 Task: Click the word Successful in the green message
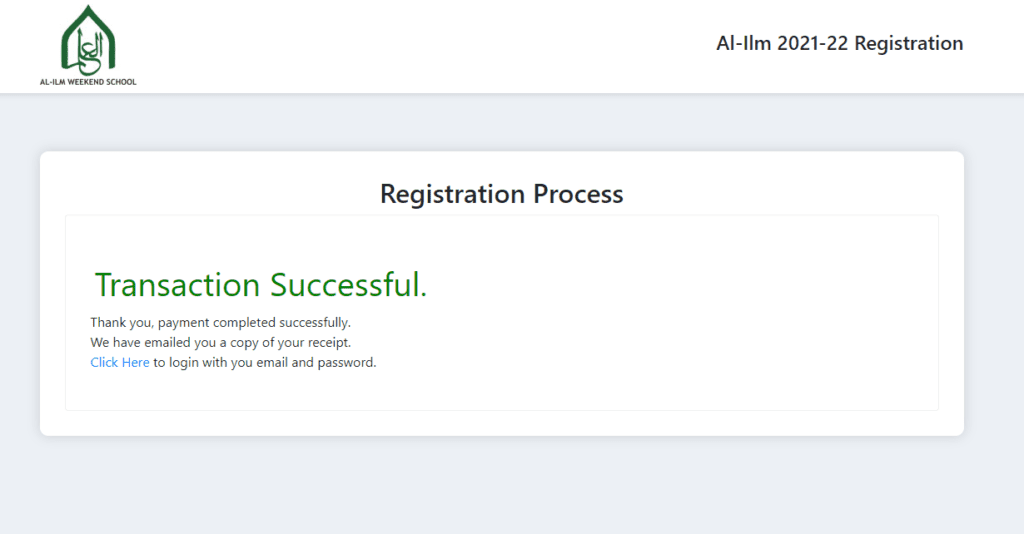(348, 285)
